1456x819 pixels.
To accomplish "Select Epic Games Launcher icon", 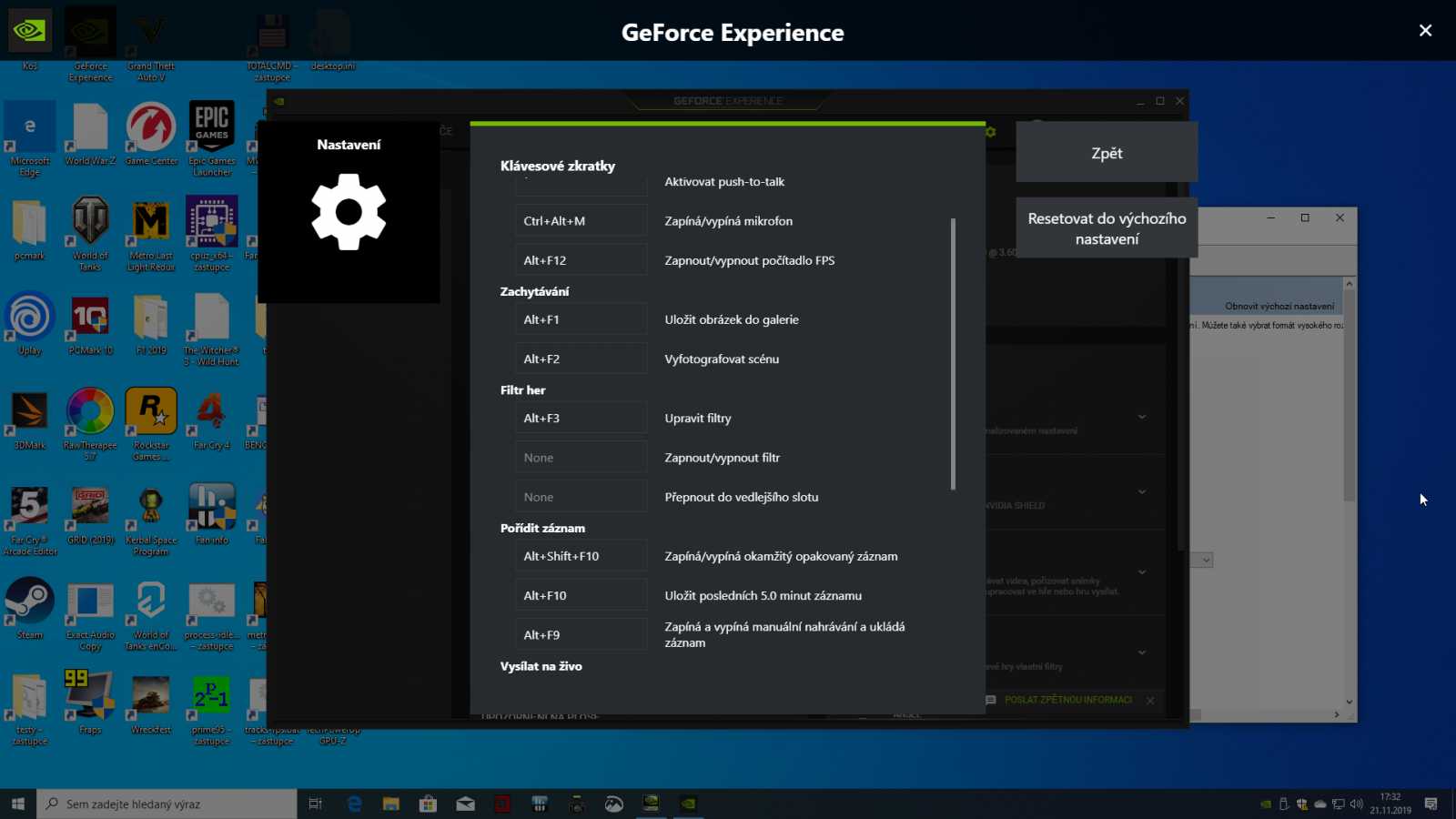I will [212, 139].
